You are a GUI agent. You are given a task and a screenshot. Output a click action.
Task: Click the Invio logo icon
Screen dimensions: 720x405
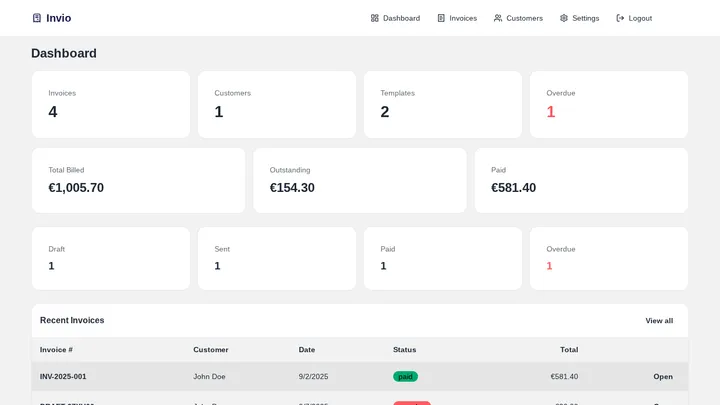37,18
